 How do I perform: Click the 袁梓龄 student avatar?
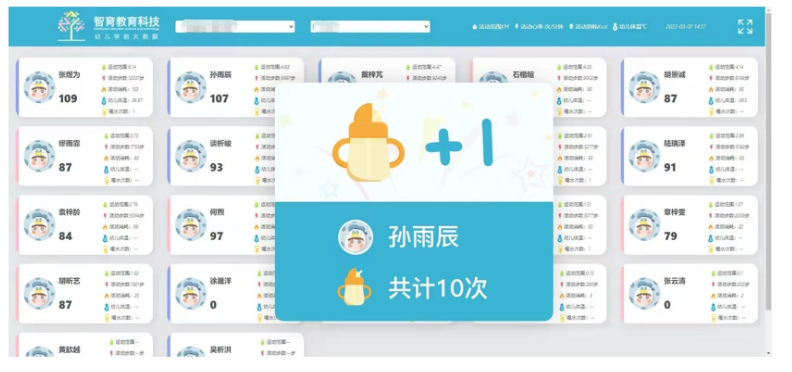(39, 224)
